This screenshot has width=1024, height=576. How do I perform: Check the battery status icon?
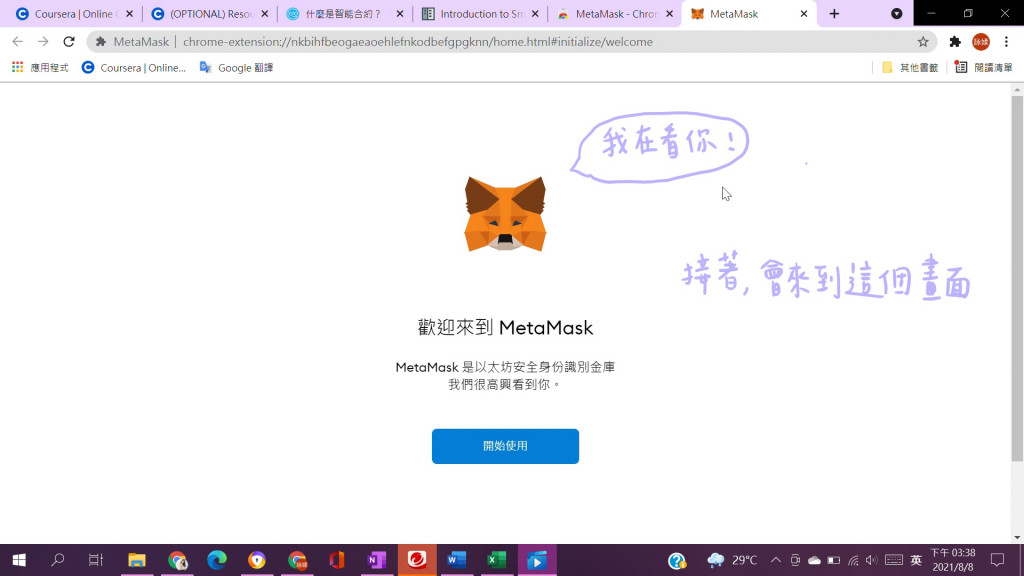coord(833,560)
